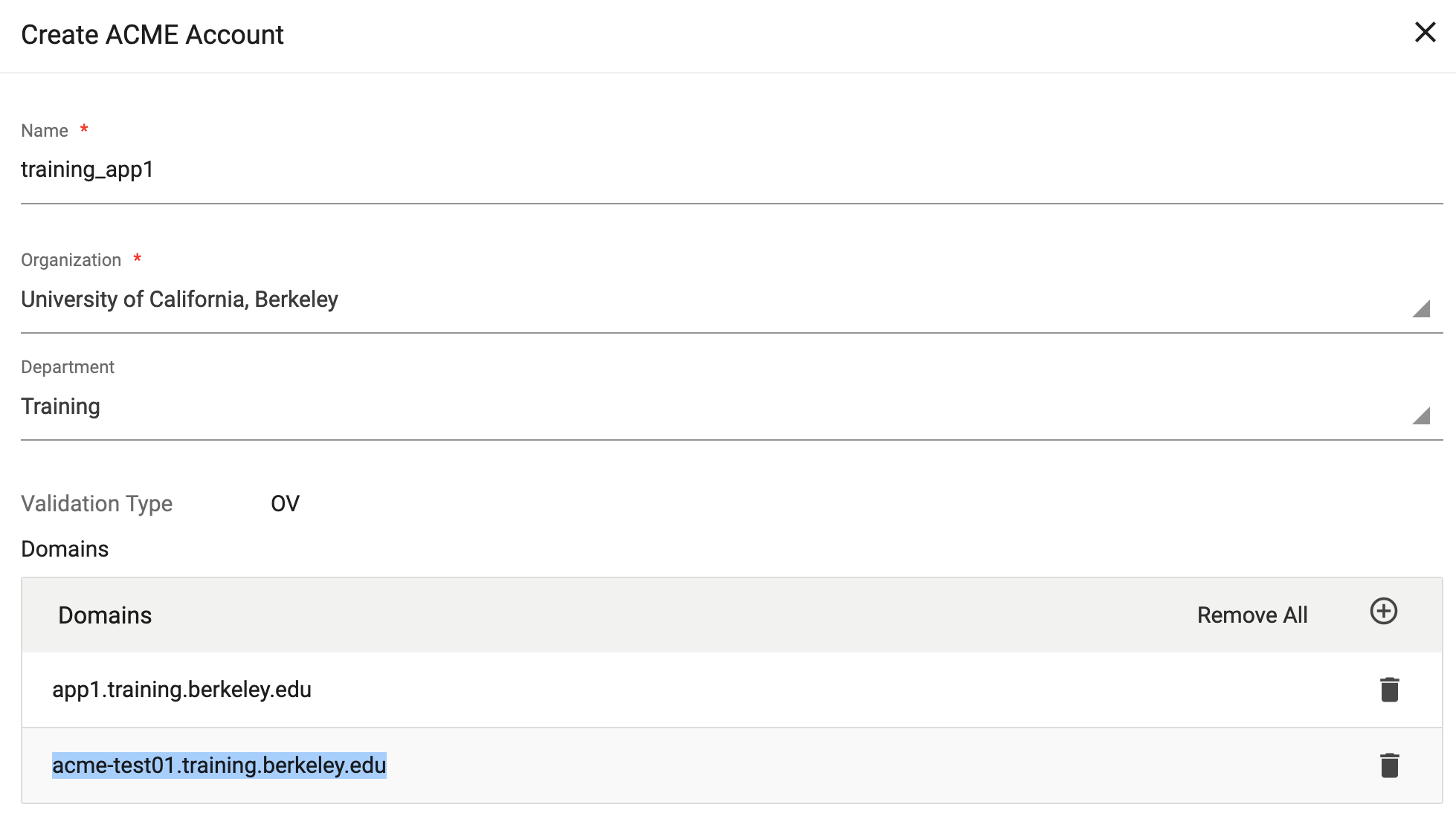Click the circled plus in the Domains header
Screen dimensions: 1456x816
pos(1383,612)
